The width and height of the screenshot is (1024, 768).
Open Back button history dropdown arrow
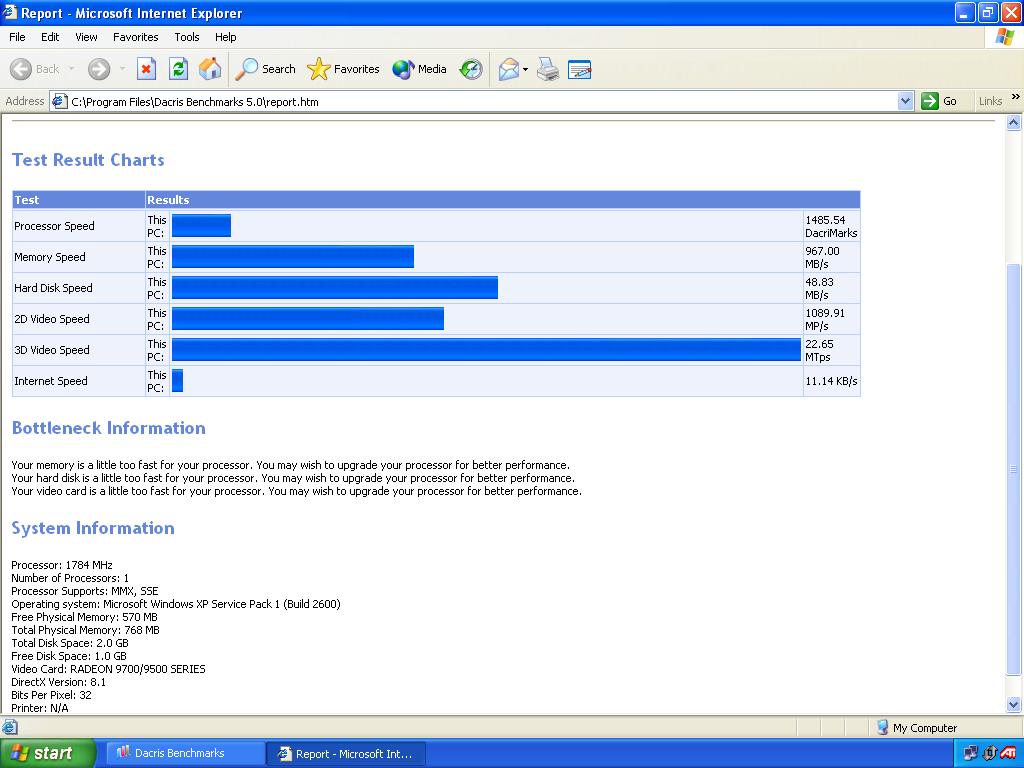[71, 69]
